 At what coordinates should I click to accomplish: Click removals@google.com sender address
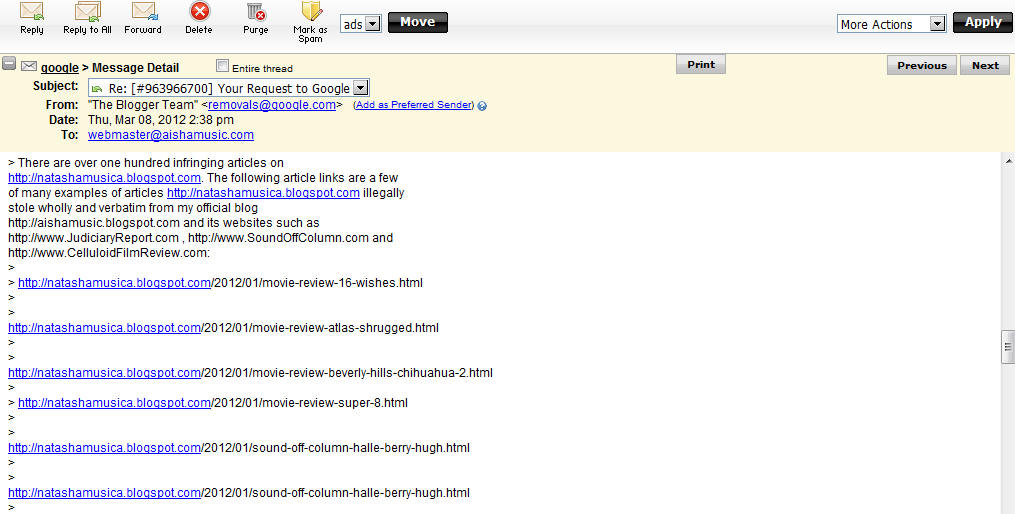tap(272, 105)
